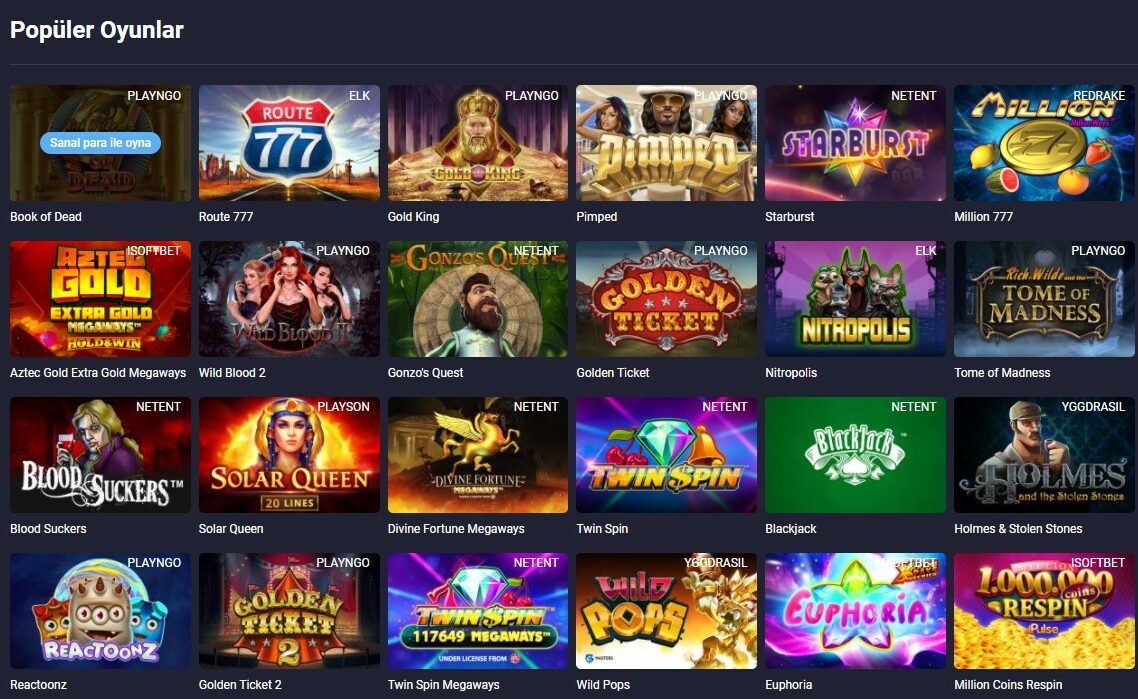This screenshot has height=699, width=1138.
Task: Open the Holmes & Stolen Stones link
Action: [1018, 528]
